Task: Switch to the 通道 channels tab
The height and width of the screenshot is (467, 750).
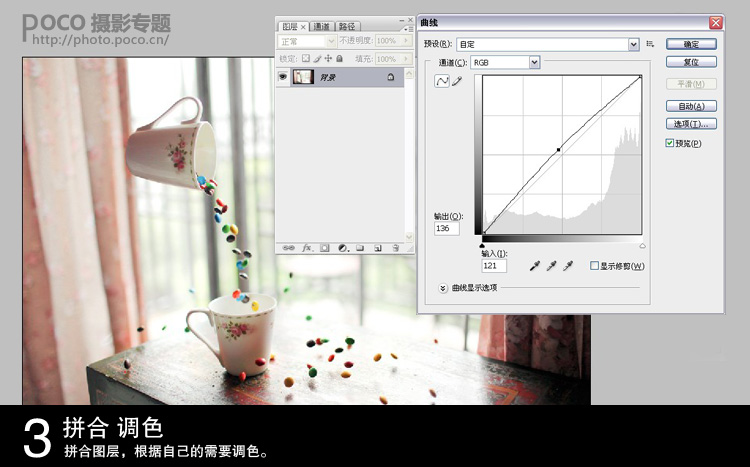Action: point(322,27)
